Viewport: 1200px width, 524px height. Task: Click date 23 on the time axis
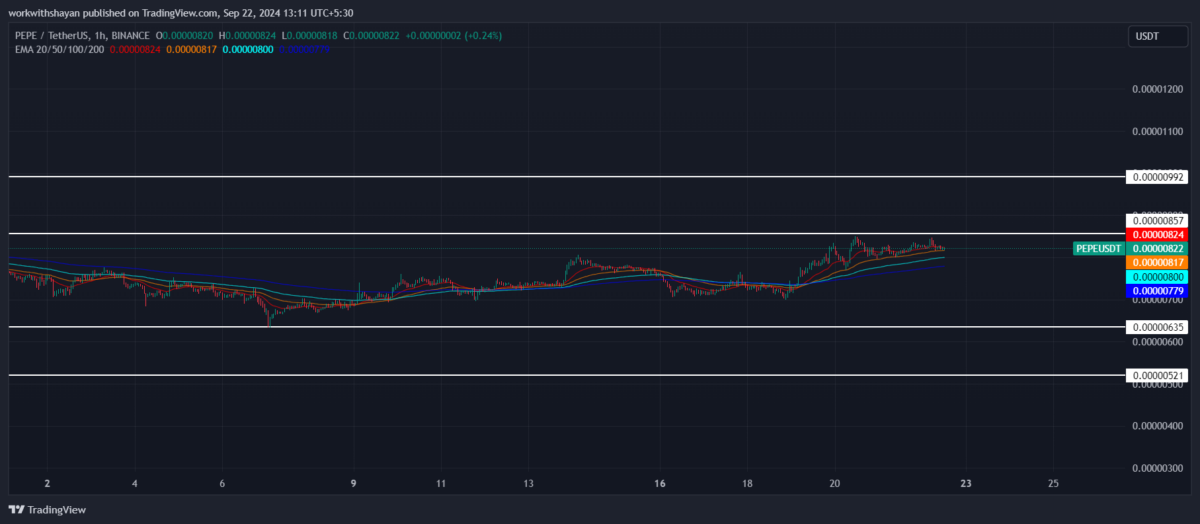tap(966, 483)
